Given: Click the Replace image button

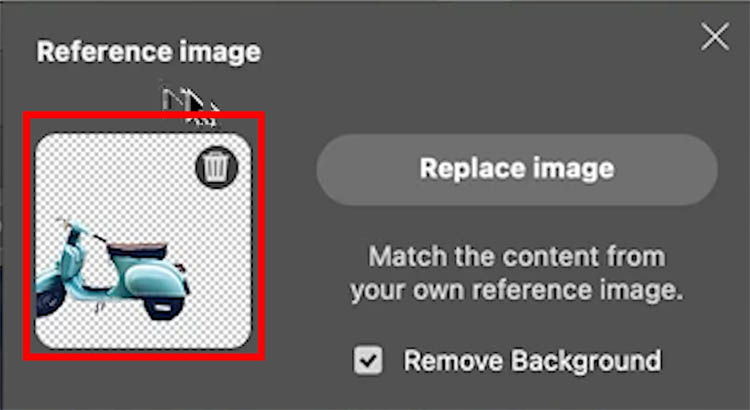Looking at the screenshot, I should pos(517,169).
